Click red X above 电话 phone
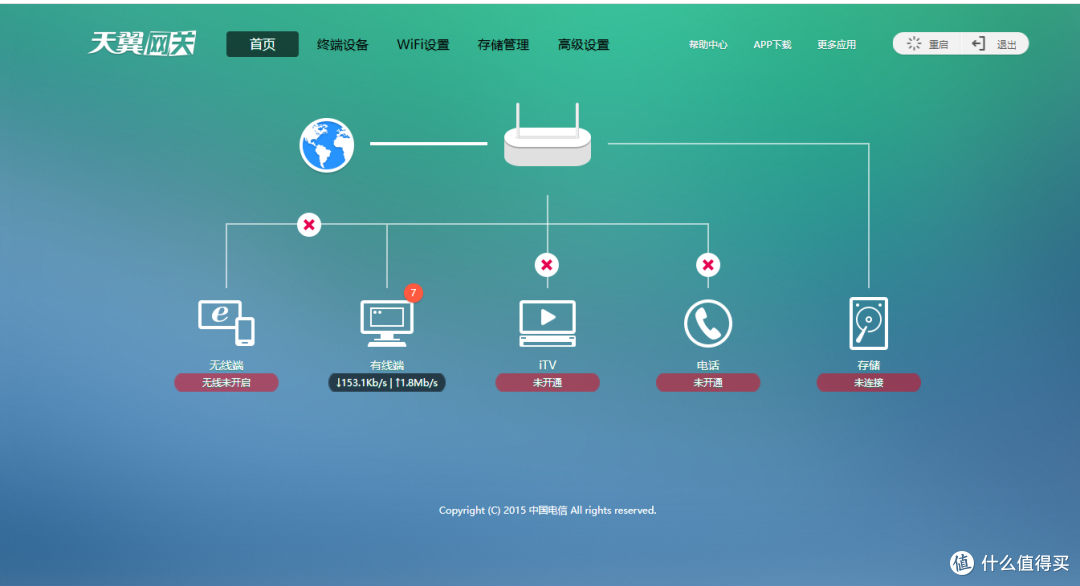The width and height of the screenshot is (1080, 586). 708,264
